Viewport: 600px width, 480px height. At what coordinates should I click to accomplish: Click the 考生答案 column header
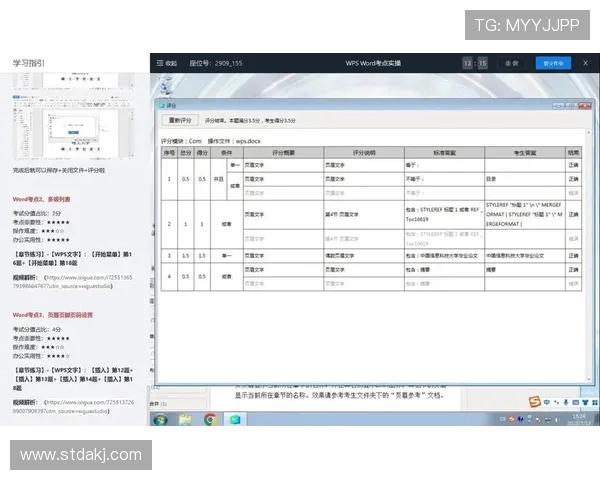point(525,153)
